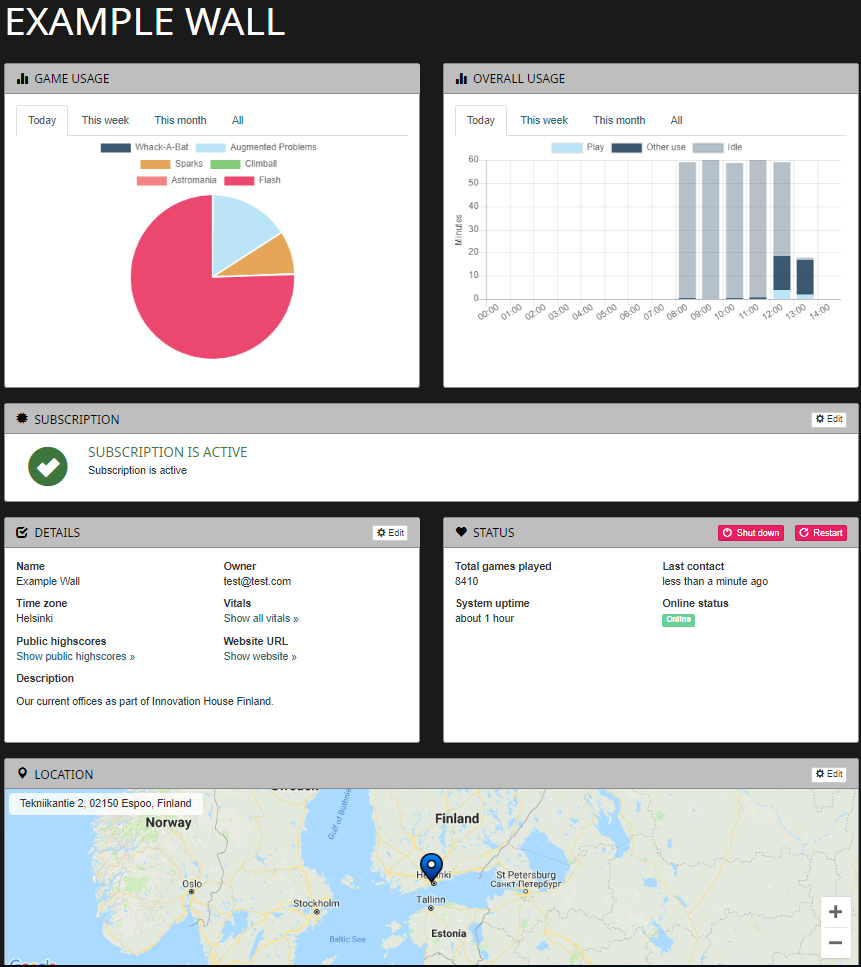Select Today tab in Game Usage

[x=42, y=120]
